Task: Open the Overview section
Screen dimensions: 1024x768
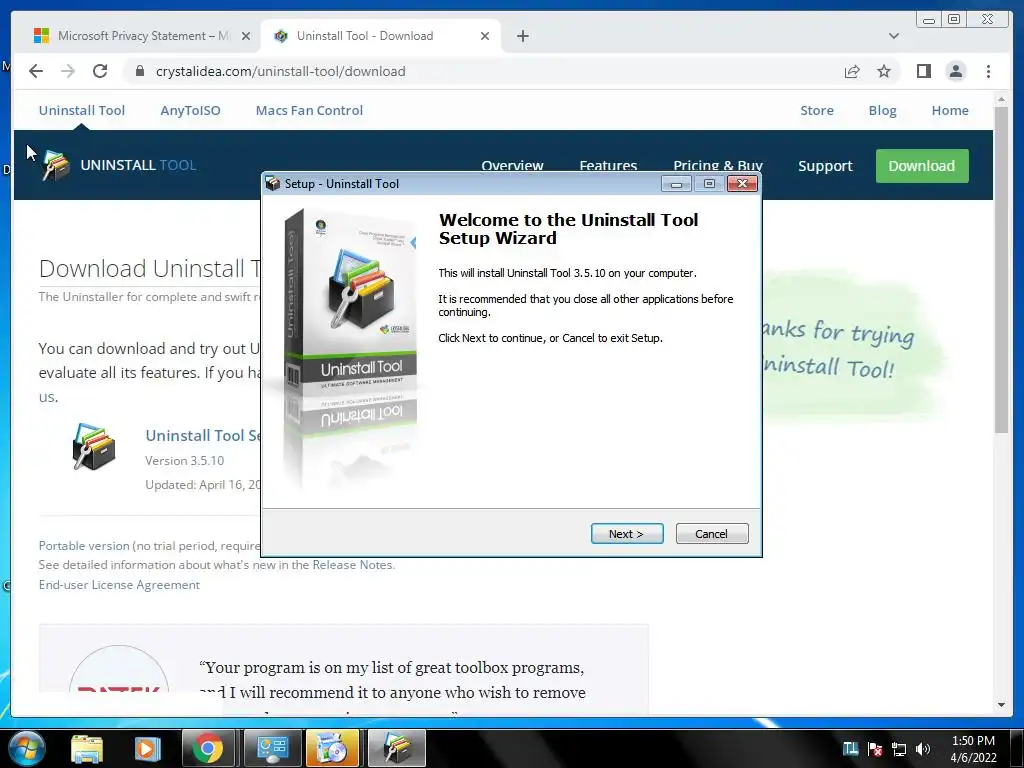Action: point(512,165)
